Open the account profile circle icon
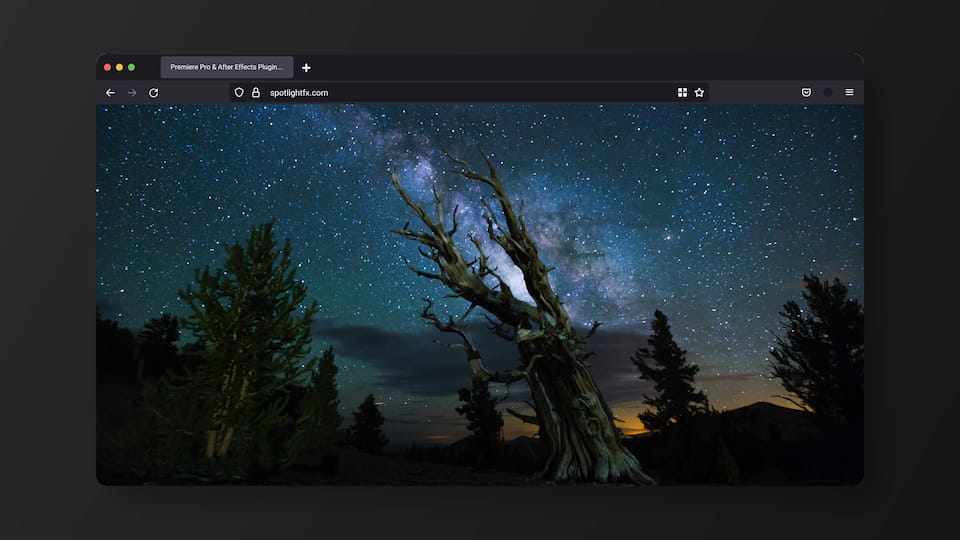 pos(828,92)
